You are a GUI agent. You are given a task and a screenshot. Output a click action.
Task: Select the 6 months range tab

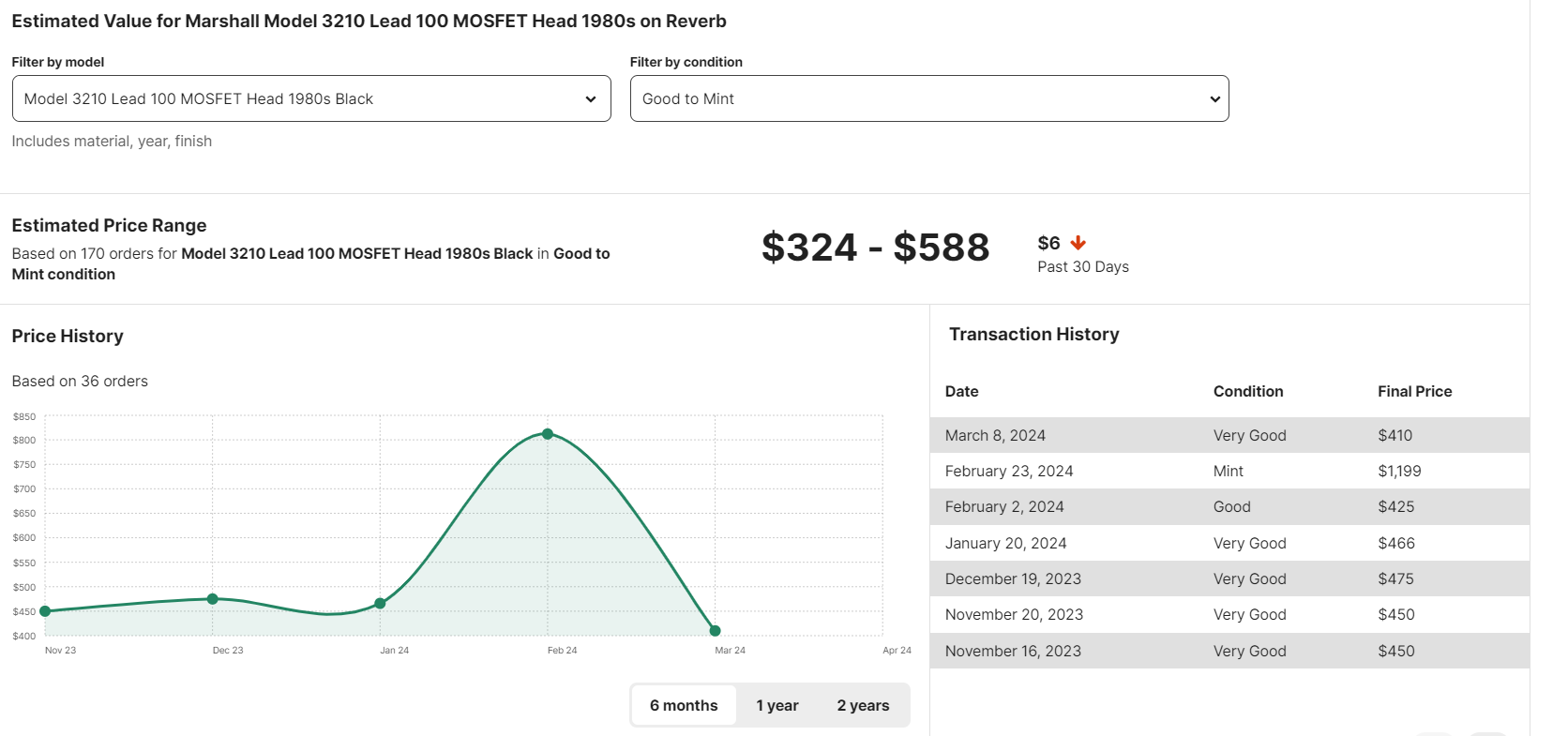[684, 705]
